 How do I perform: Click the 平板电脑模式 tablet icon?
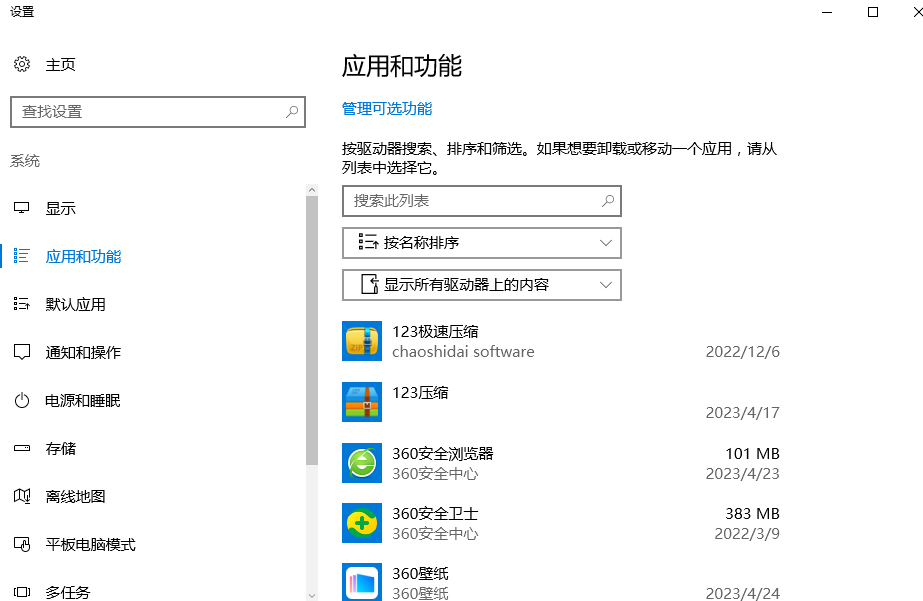click(x=22, y=544)
